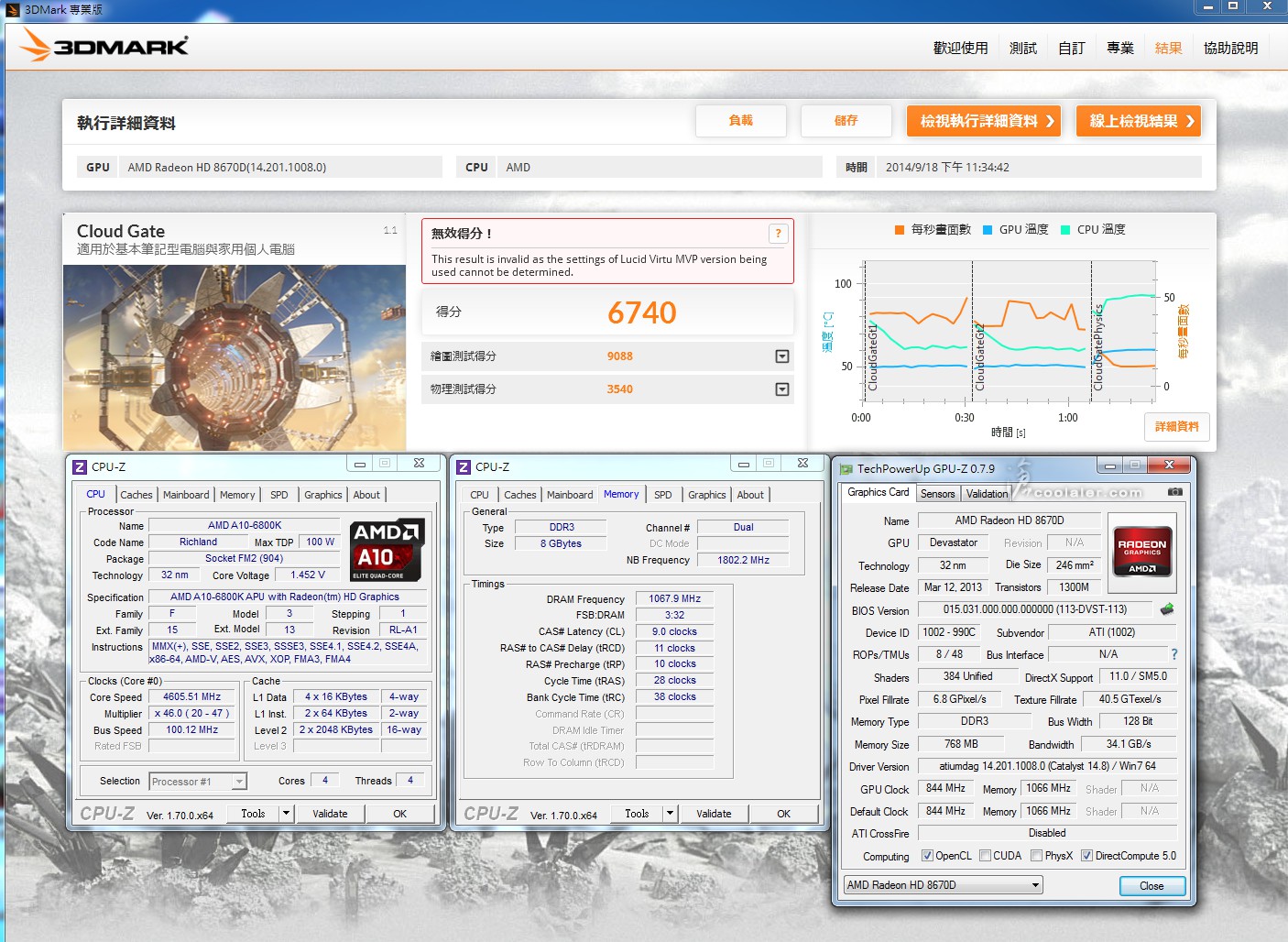Click OK in Memory CPU-Z window
The width and height of the screenshot is (1288, 942).
pos(783,814)
